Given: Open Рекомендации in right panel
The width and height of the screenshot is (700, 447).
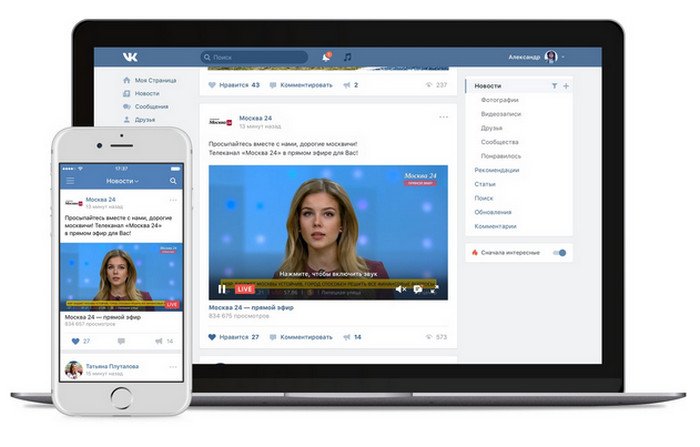Looking at the screenshot, I should (x=496, y=170).
